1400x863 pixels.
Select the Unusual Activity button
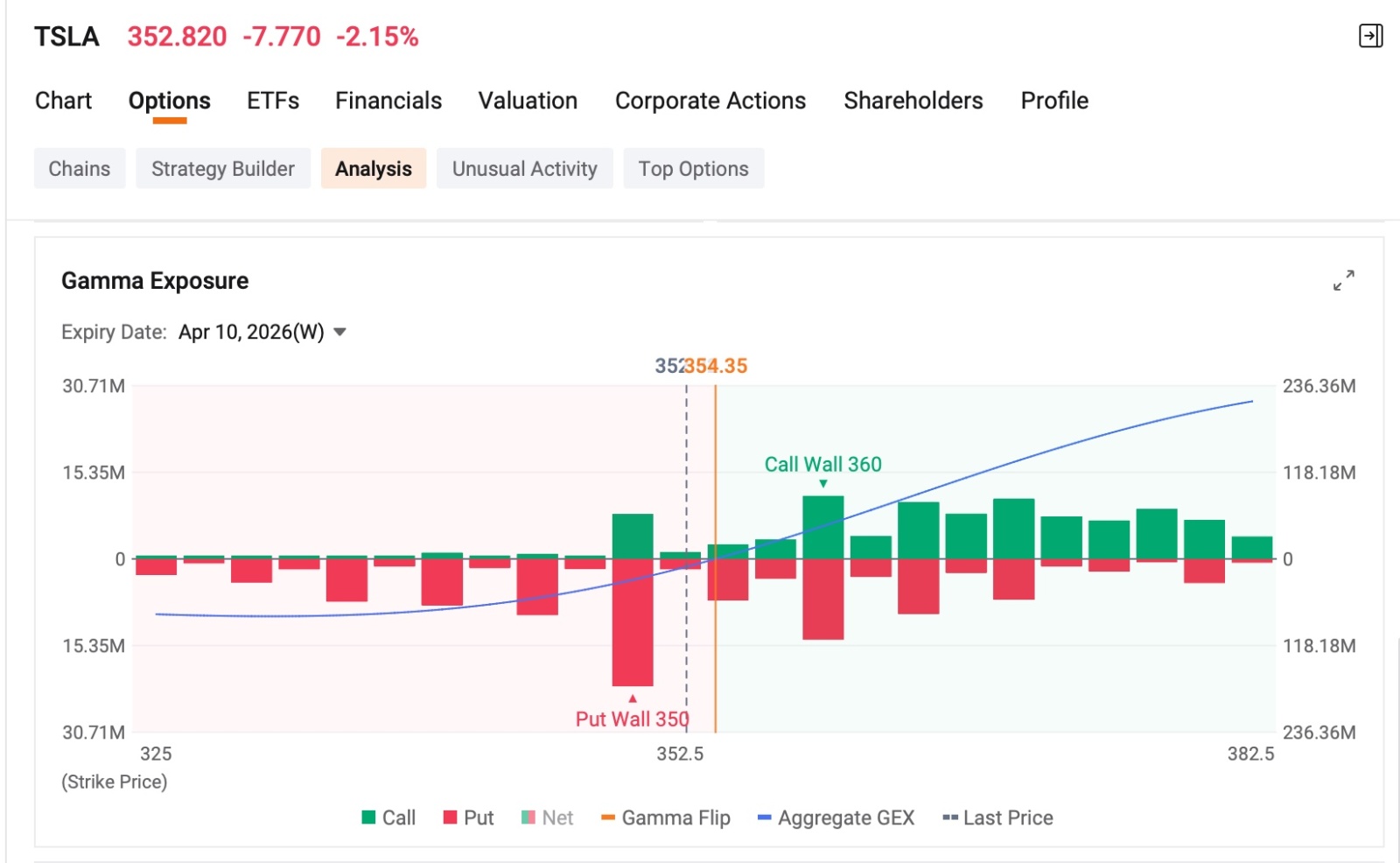[x=525, y=168]
